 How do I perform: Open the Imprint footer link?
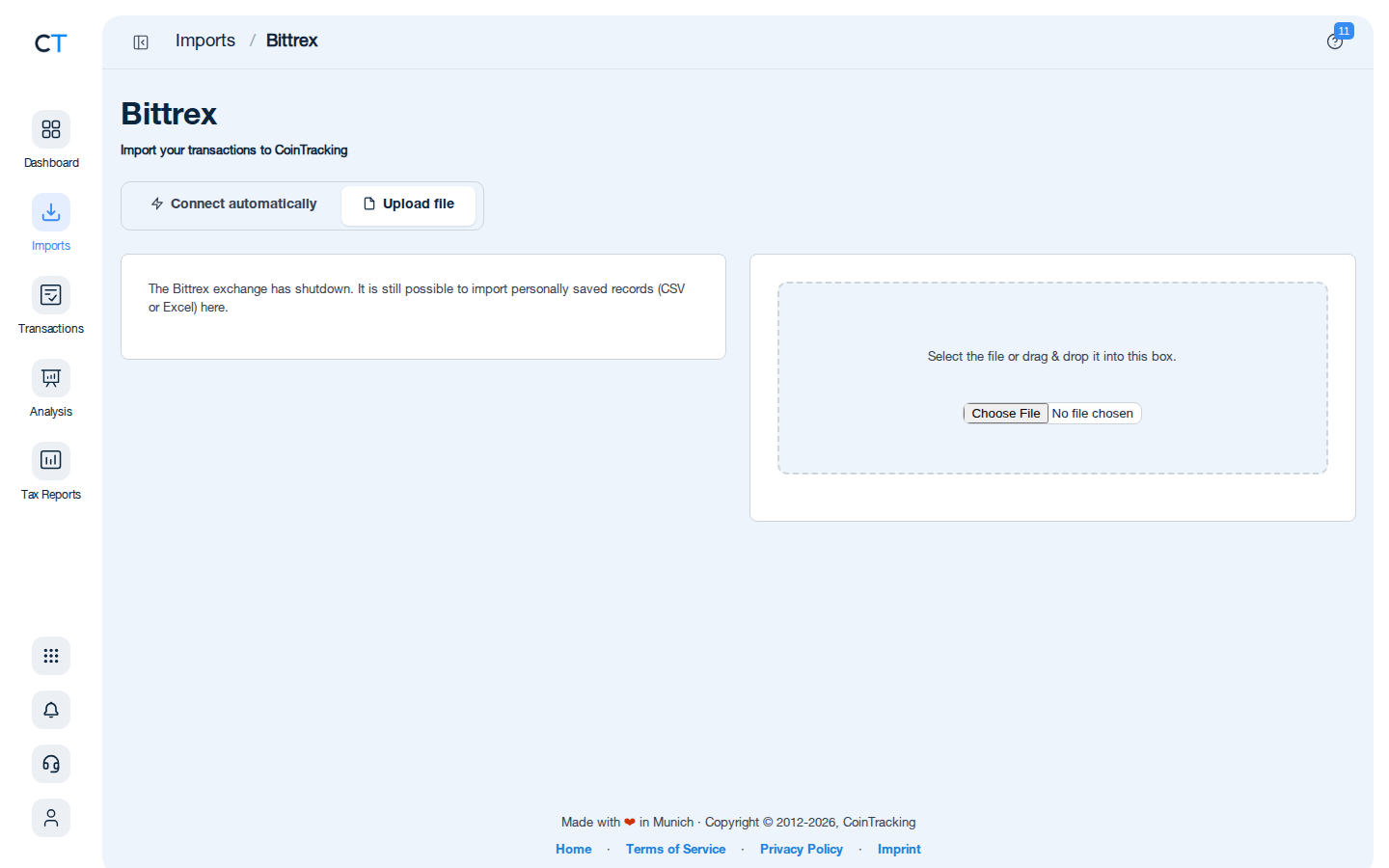(899, 850)
